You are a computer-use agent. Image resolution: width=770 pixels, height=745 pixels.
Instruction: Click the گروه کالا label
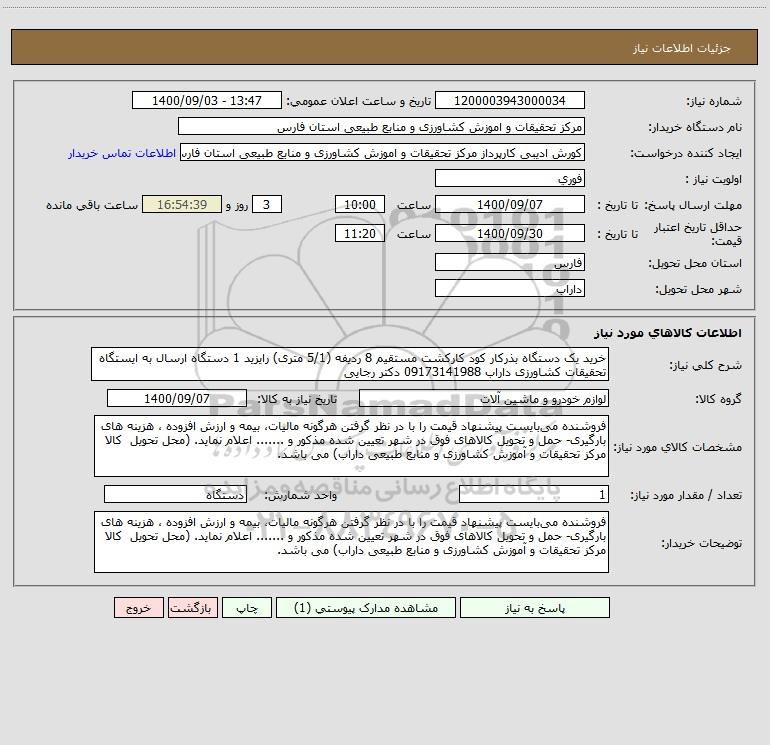pyautogui.click(x=718, y=399)
